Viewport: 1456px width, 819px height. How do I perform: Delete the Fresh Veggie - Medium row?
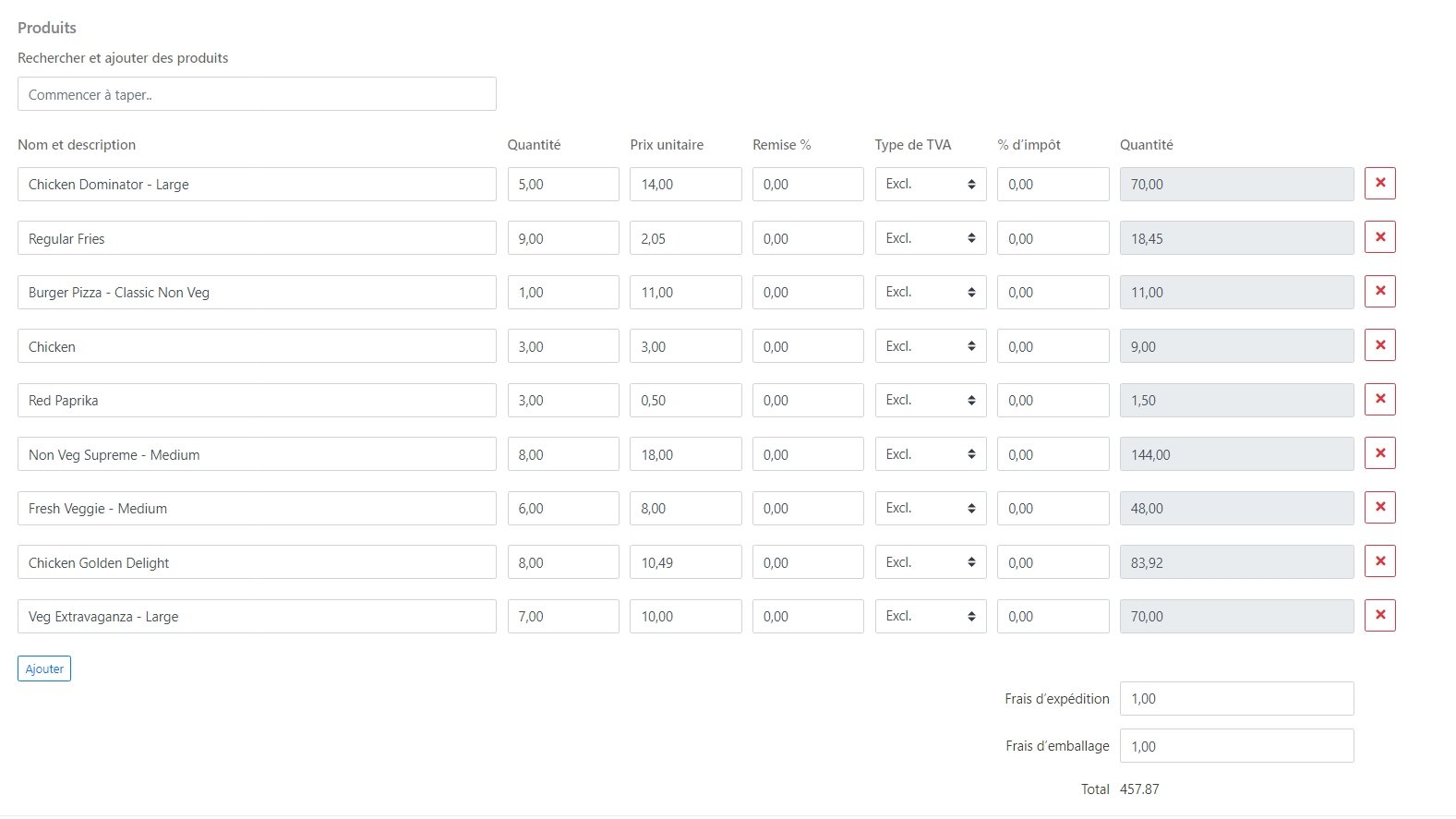click(x=1379, y=507)
